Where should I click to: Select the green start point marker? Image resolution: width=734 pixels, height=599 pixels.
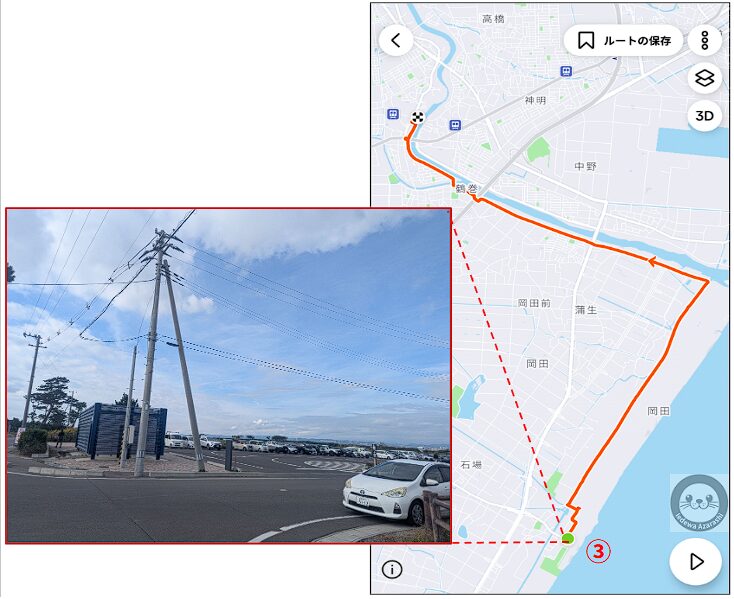pyautogui.click(x=567, y=538)
